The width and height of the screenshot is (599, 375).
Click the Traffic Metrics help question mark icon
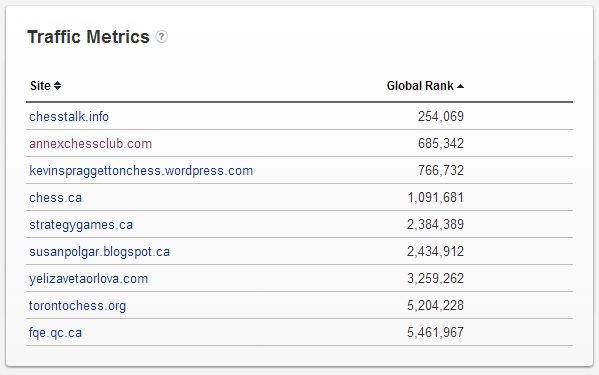pos(162,37)
